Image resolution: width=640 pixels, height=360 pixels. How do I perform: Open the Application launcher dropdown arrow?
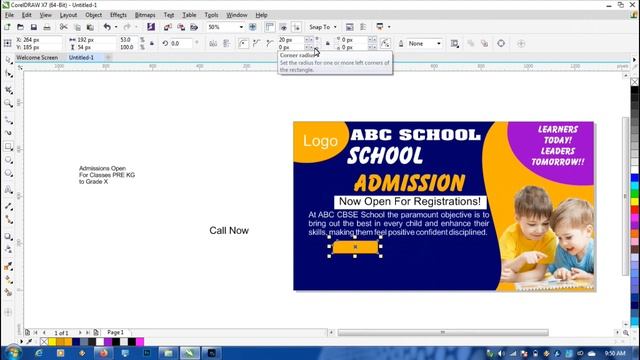pos(389,27)
